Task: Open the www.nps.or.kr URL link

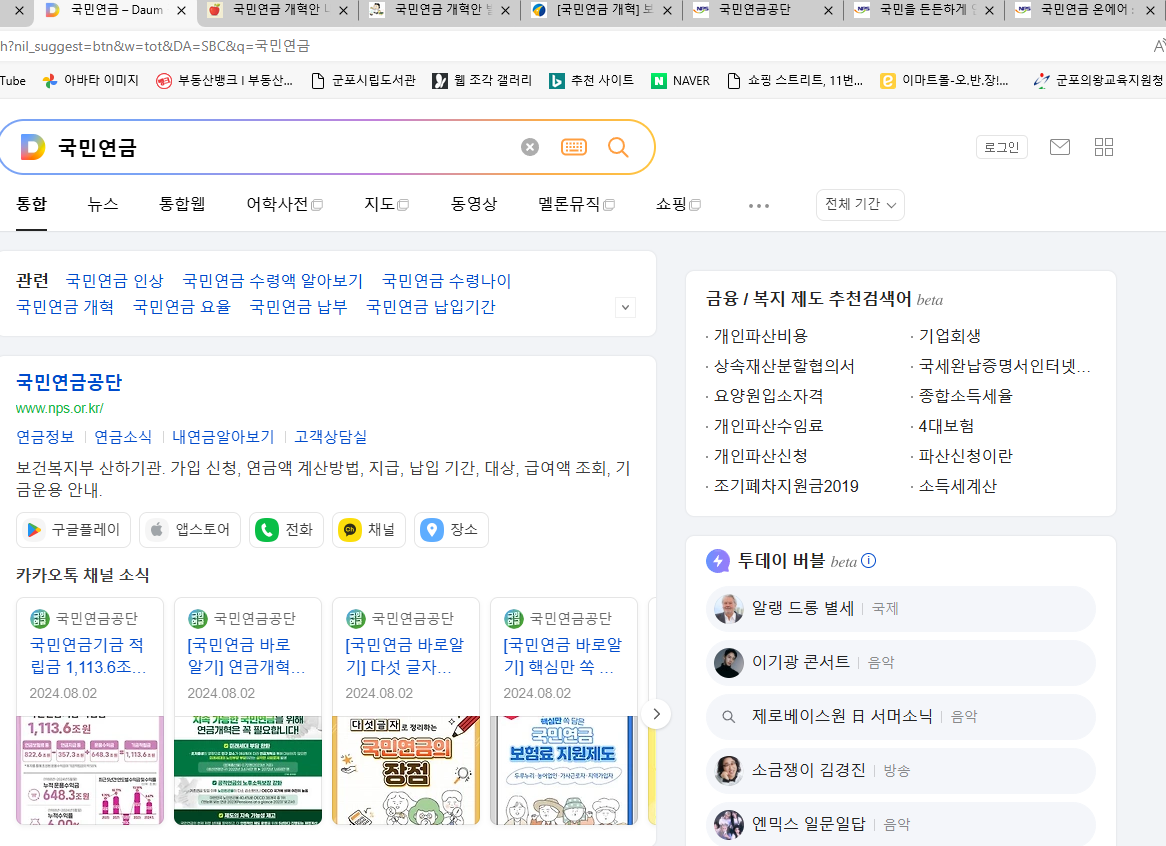Action: (x=59, y=408)
